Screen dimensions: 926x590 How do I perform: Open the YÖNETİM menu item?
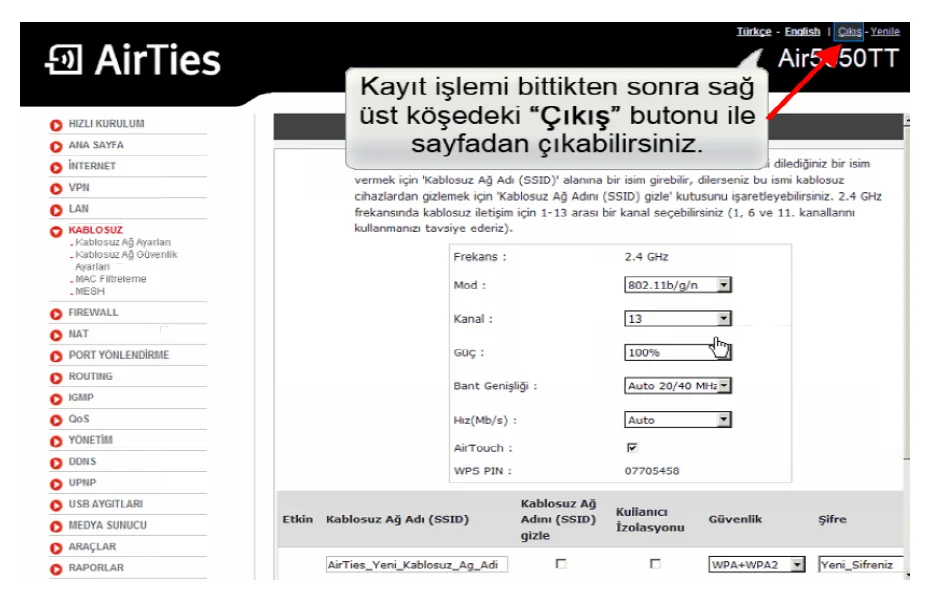(90, 440)
